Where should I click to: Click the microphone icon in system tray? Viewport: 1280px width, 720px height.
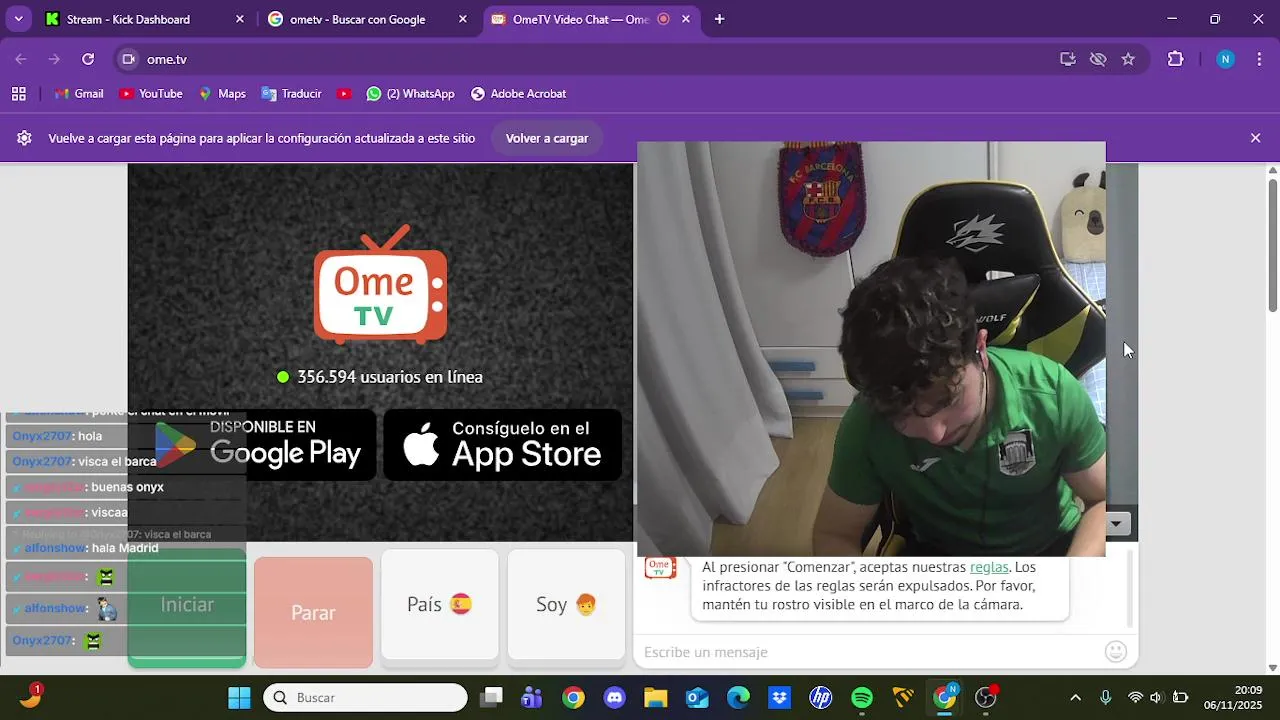coord(1105,697)
